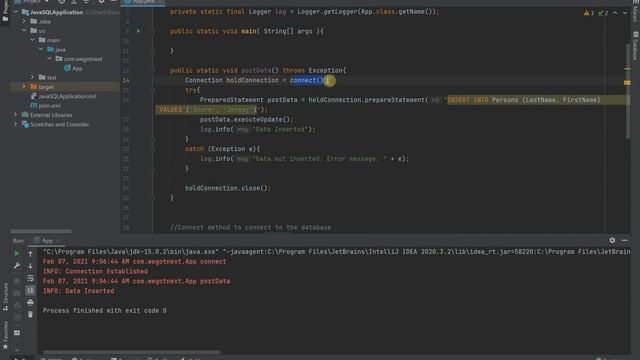Viewport: 640px width, 360px height.
Task: Open Run panel settings gear
Action: tap(612, 240)
